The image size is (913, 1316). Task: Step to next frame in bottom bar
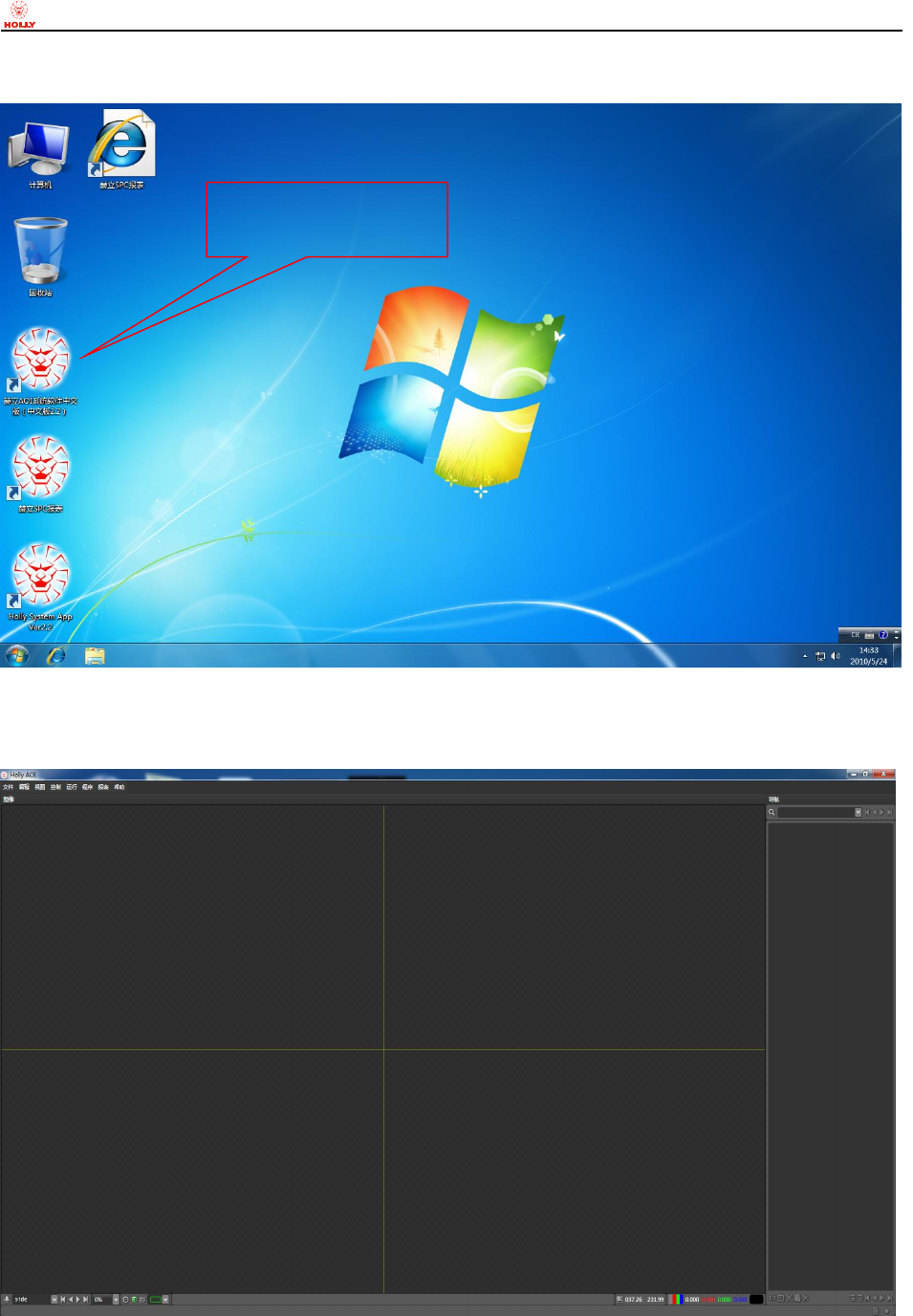78,1299
